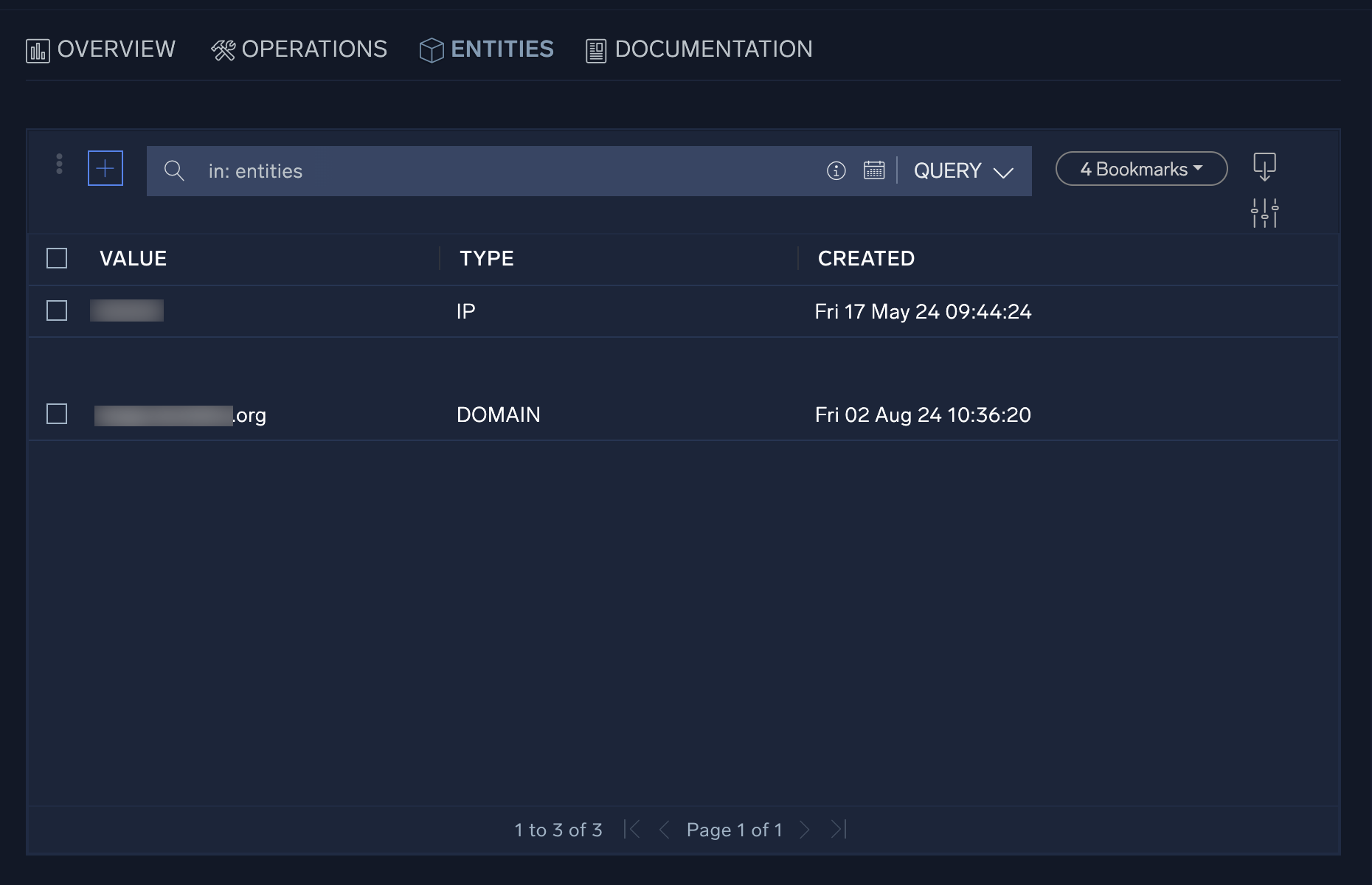Select the checkbox for the .org domain row
The width and height of the screenshot is (1372, 885).
(56, 414)
